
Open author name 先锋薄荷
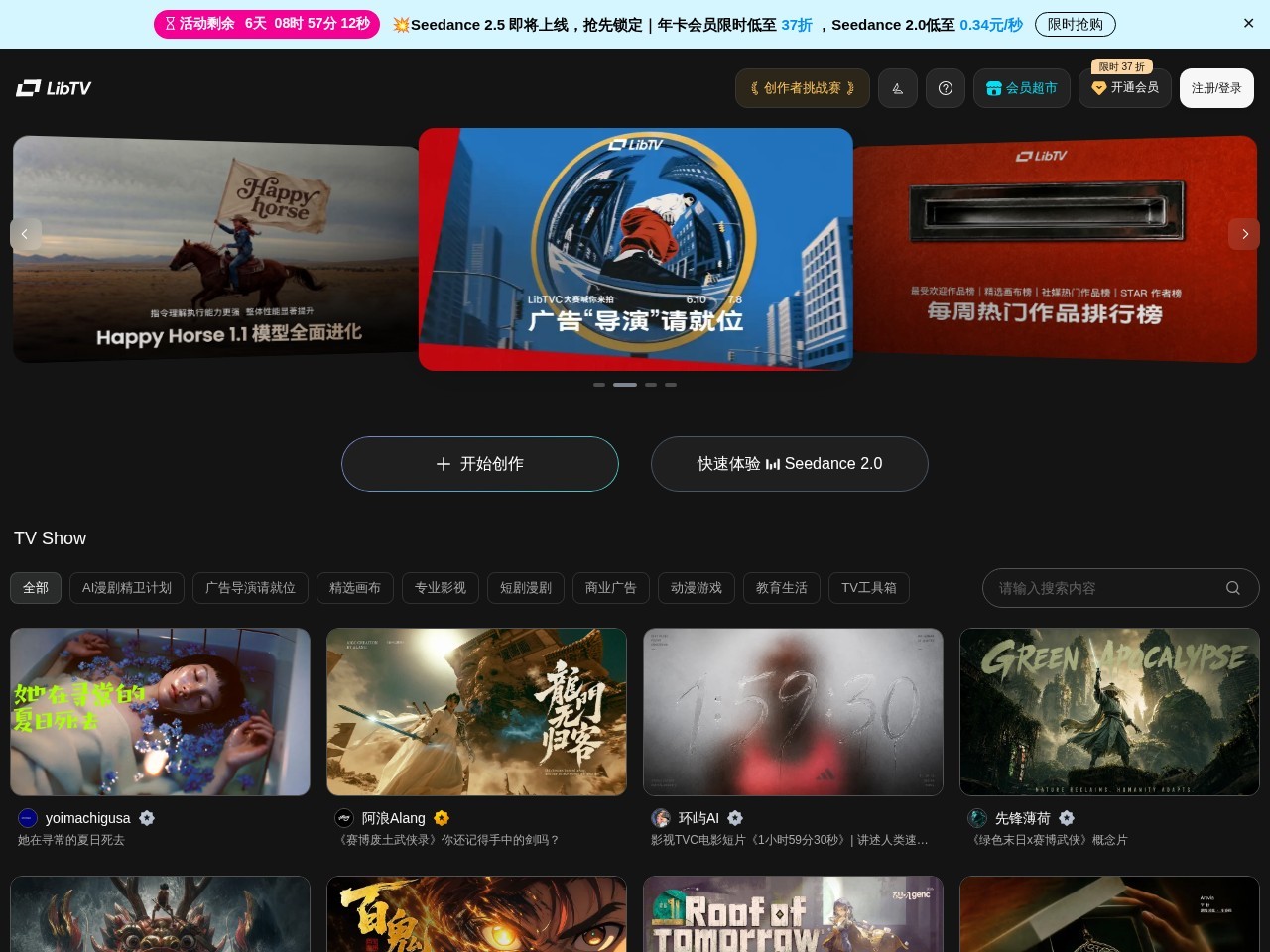click(1022, 818)
